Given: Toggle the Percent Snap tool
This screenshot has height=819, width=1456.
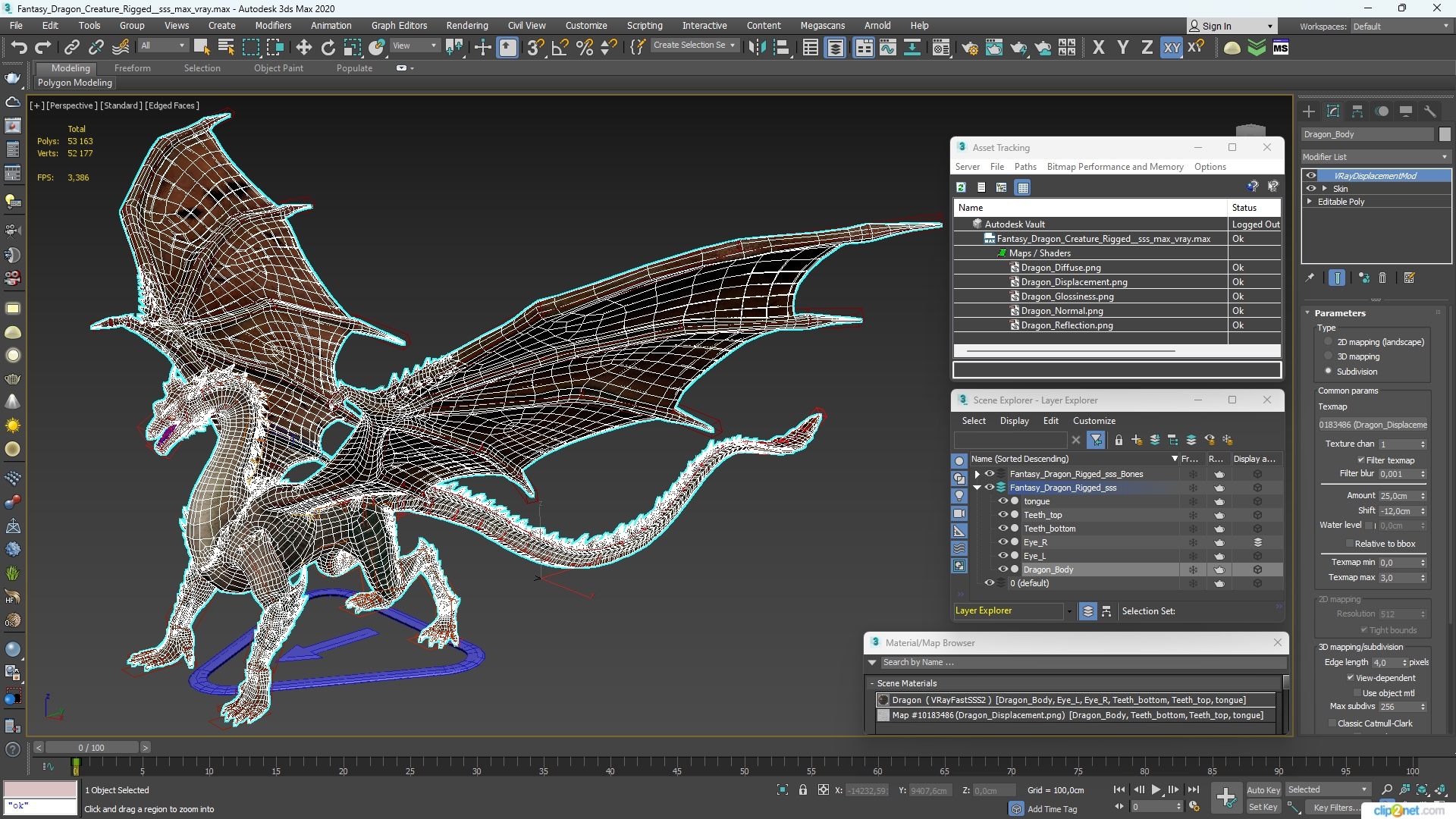Looking at the screenshot, I should [584, 47].
